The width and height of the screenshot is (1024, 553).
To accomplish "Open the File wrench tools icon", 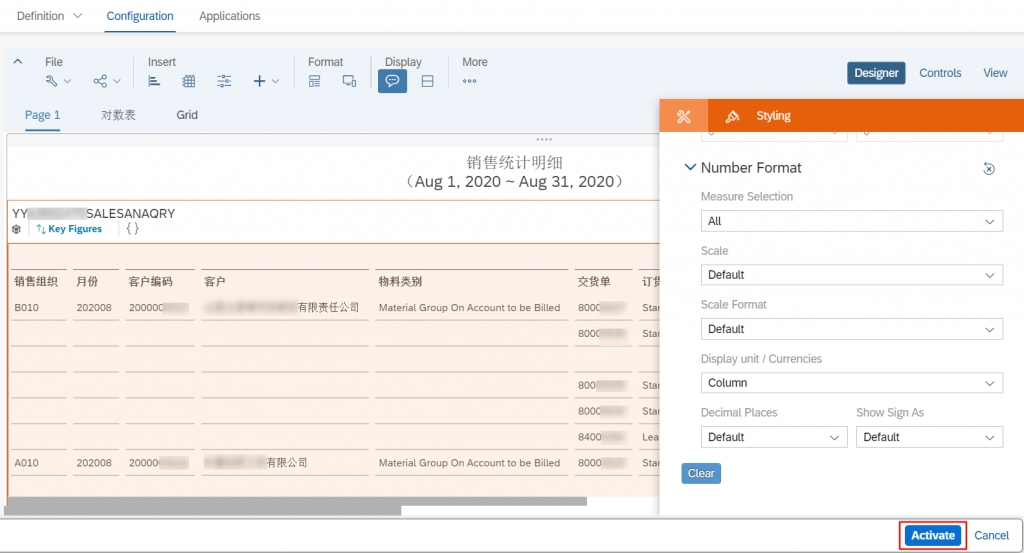I will (x=52, y=81).
